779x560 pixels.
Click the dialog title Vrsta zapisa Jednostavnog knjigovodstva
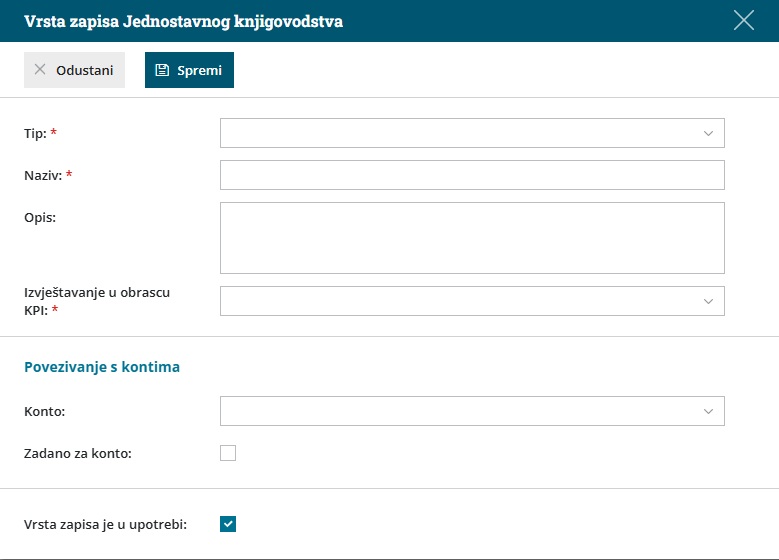(x=183, y=21)
